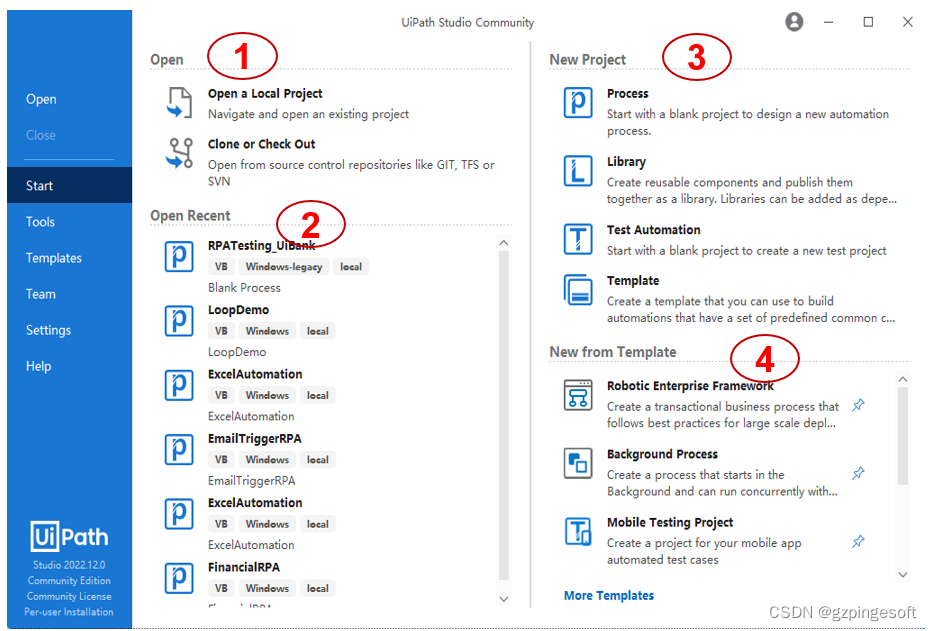Open the Background Process title
The height and width of the screenshot is (631, 932).
(662, 455)
